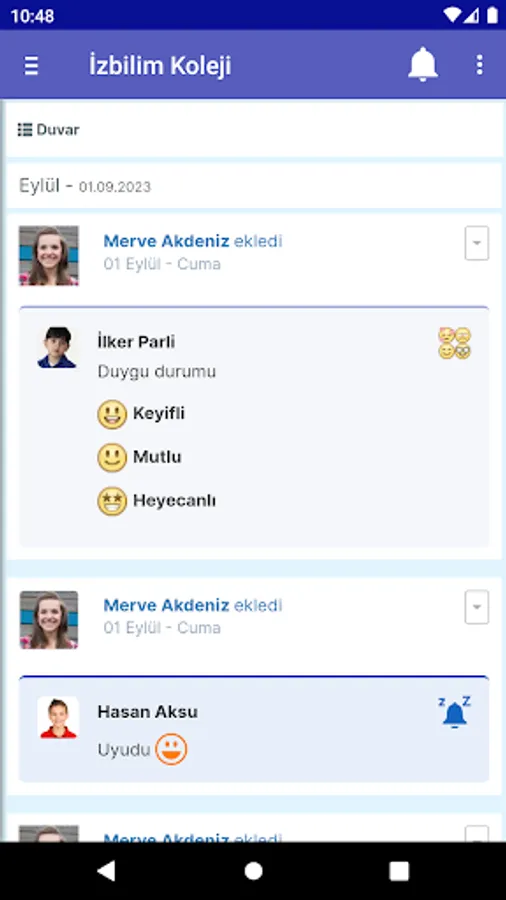Tap the Mutlu smiley emoji
Screen dimensions: 506x900
tap(112, 457)
